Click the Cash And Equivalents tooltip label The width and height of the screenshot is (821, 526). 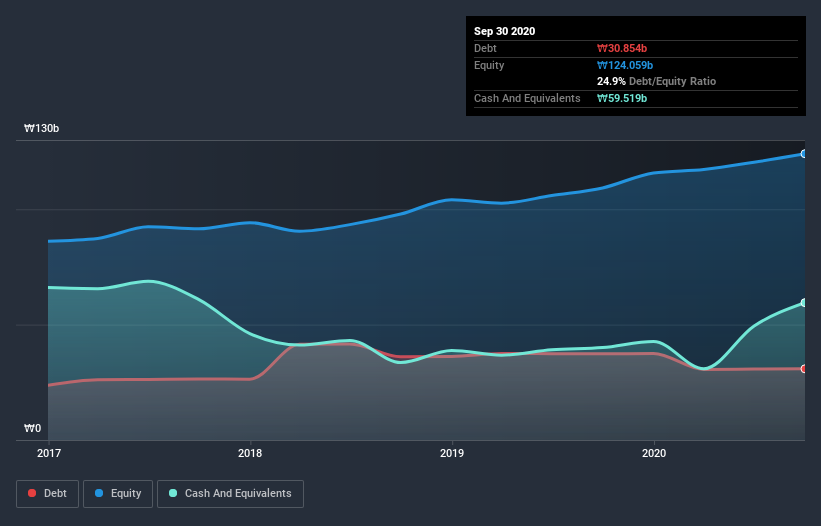pyautogui.click(x=527, y=98)
